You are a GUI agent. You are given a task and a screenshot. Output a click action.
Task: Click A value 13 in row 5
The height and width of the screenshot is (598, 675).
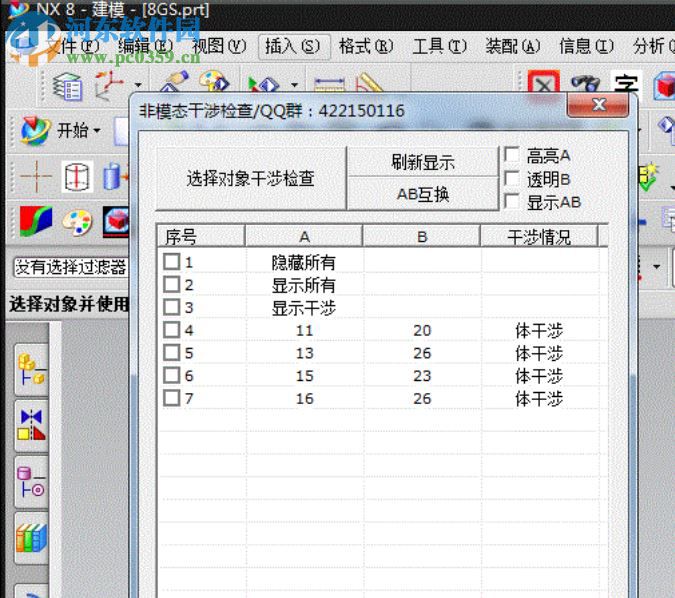(304, 353)
